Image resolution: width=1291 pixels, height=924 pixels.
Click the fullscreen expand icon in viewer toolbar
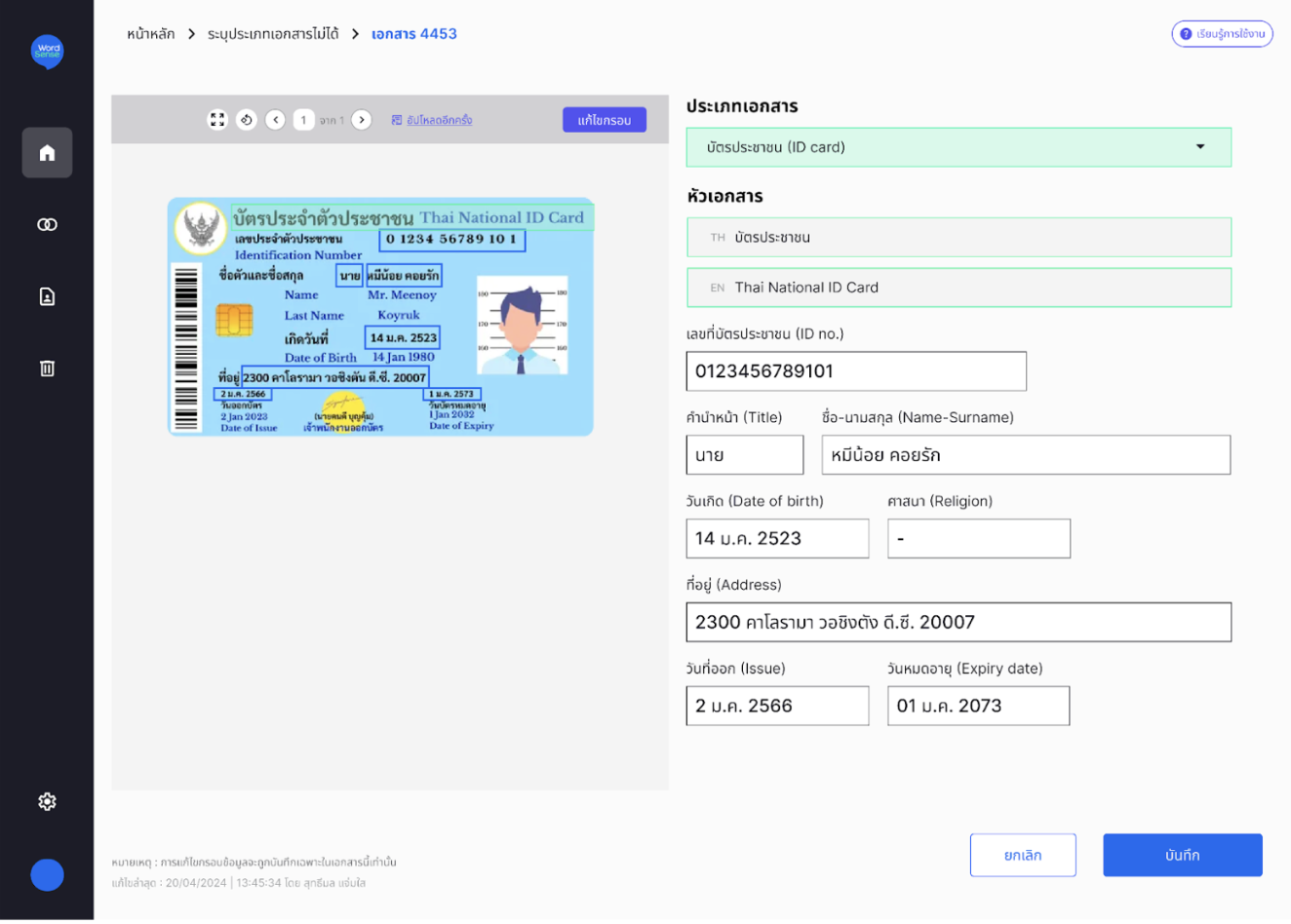(x=217, y=120)
